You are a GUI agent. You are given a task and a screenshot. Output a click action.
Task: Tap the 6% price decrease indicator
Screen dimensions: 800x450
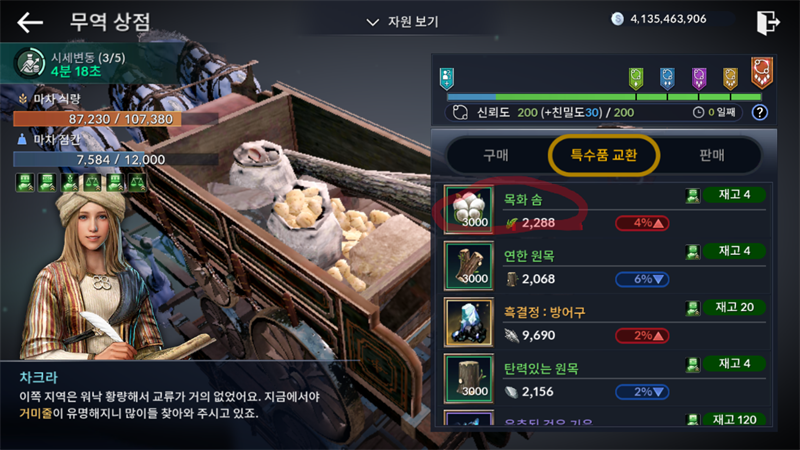coord(642,280)
